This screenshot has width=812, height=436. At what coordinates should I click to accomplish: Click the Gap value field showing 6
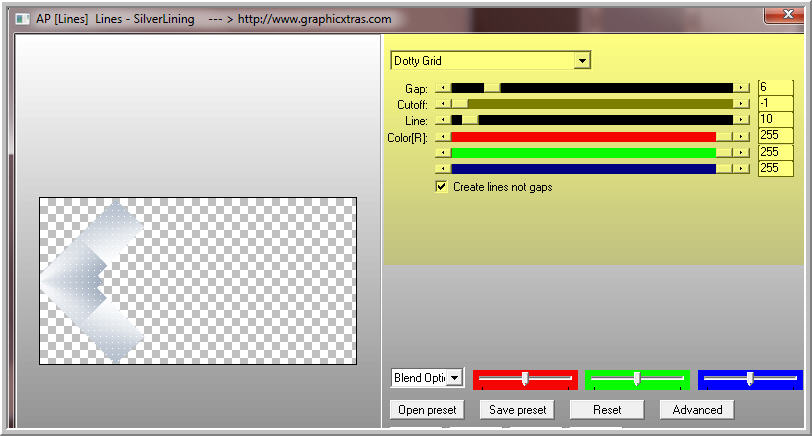(x=776, y=88)
